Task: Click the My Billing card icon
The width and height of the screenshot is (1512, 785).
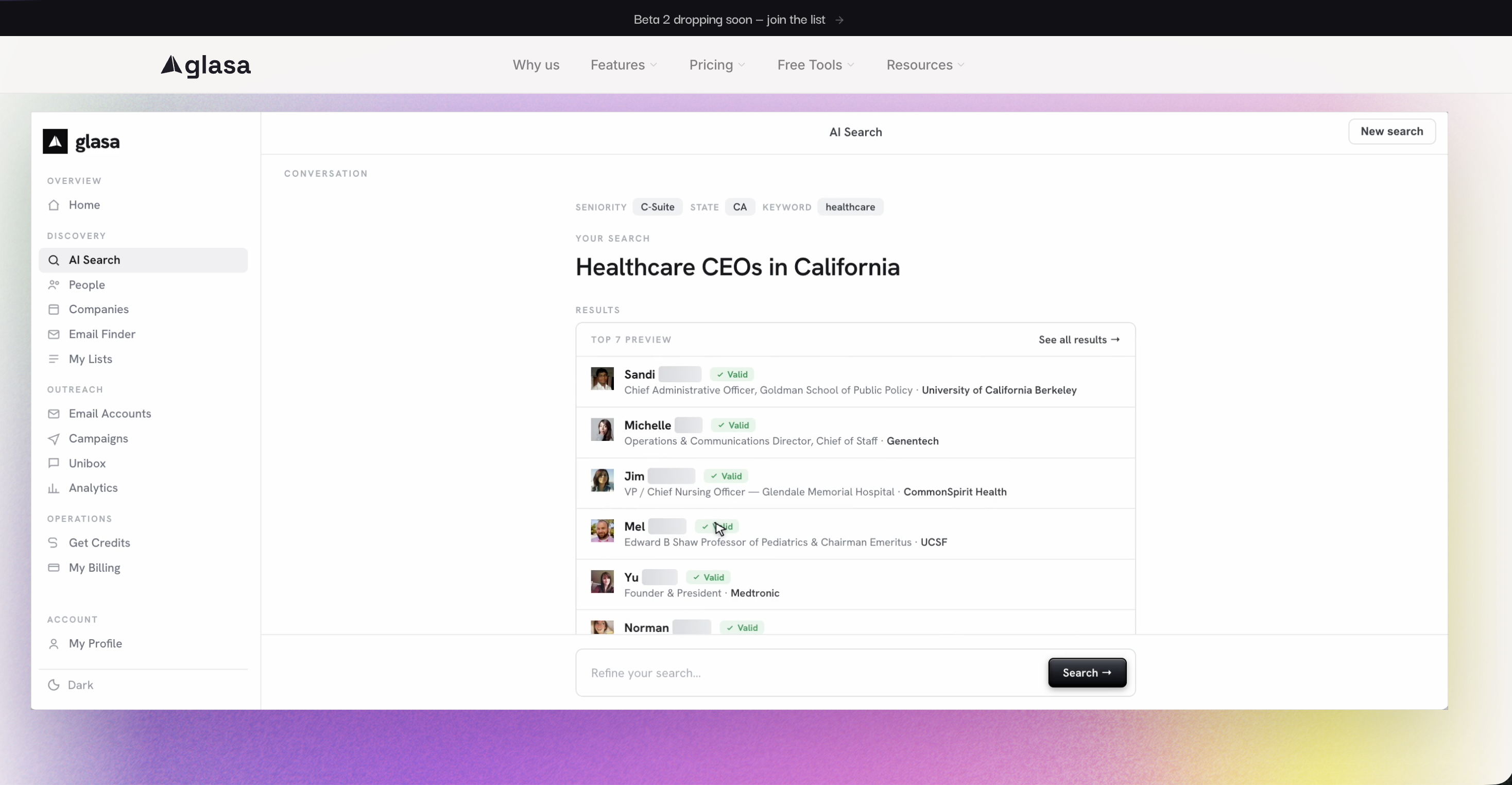Action: pyautogui.click(x=54, y=568)
